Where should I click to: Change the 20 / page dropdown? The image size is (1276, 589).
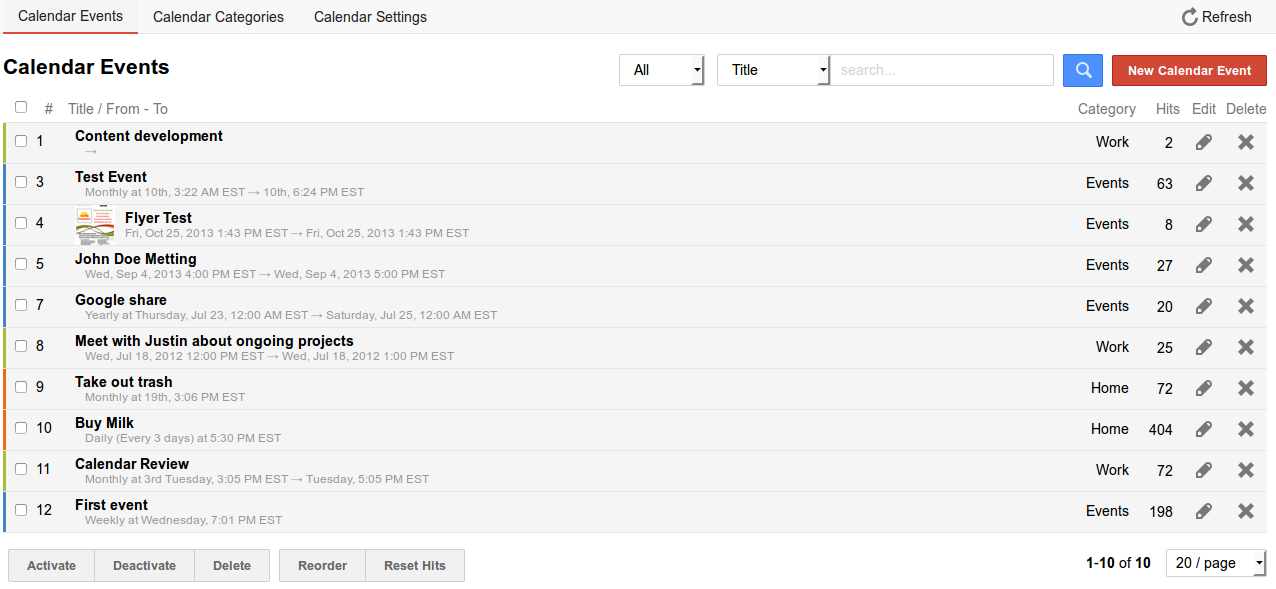(x=1216, y=563)
